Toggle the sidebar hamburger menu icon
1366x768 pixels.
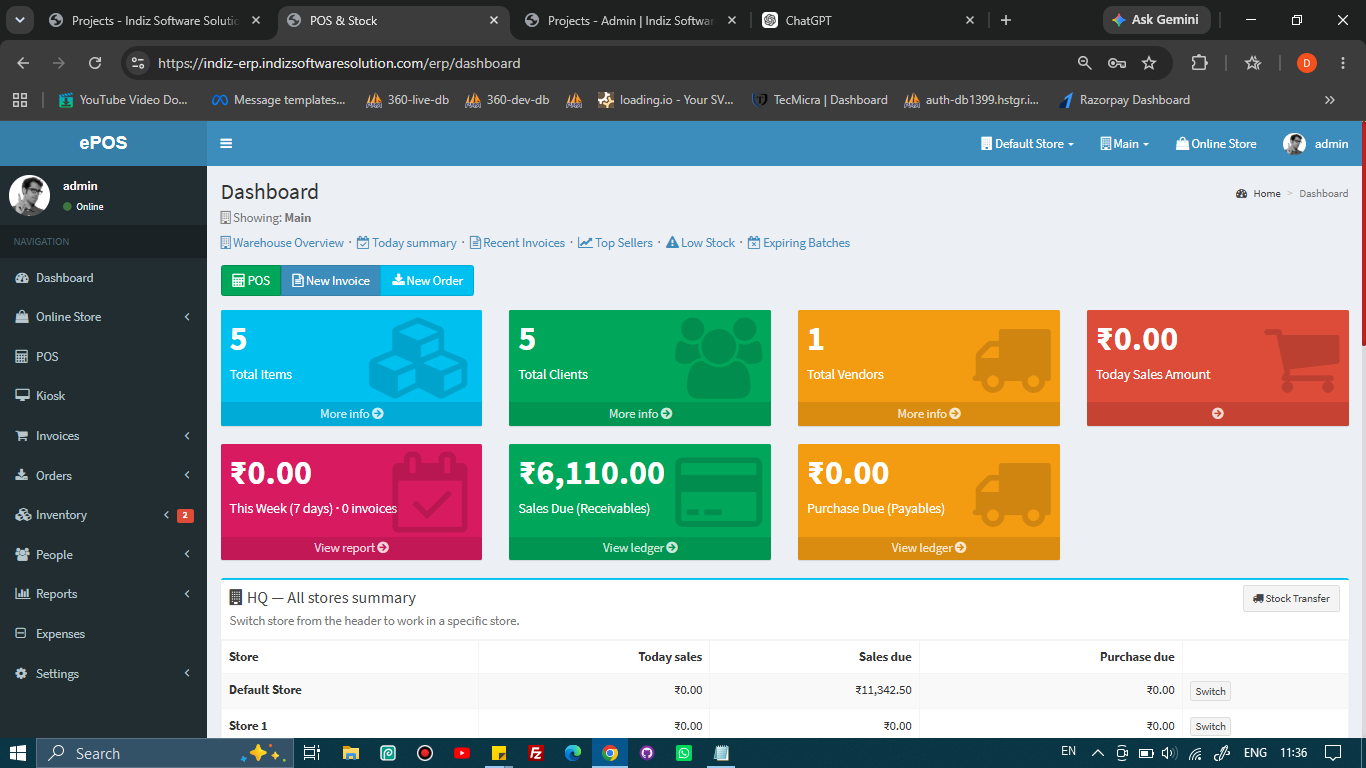tap(226, 143)
